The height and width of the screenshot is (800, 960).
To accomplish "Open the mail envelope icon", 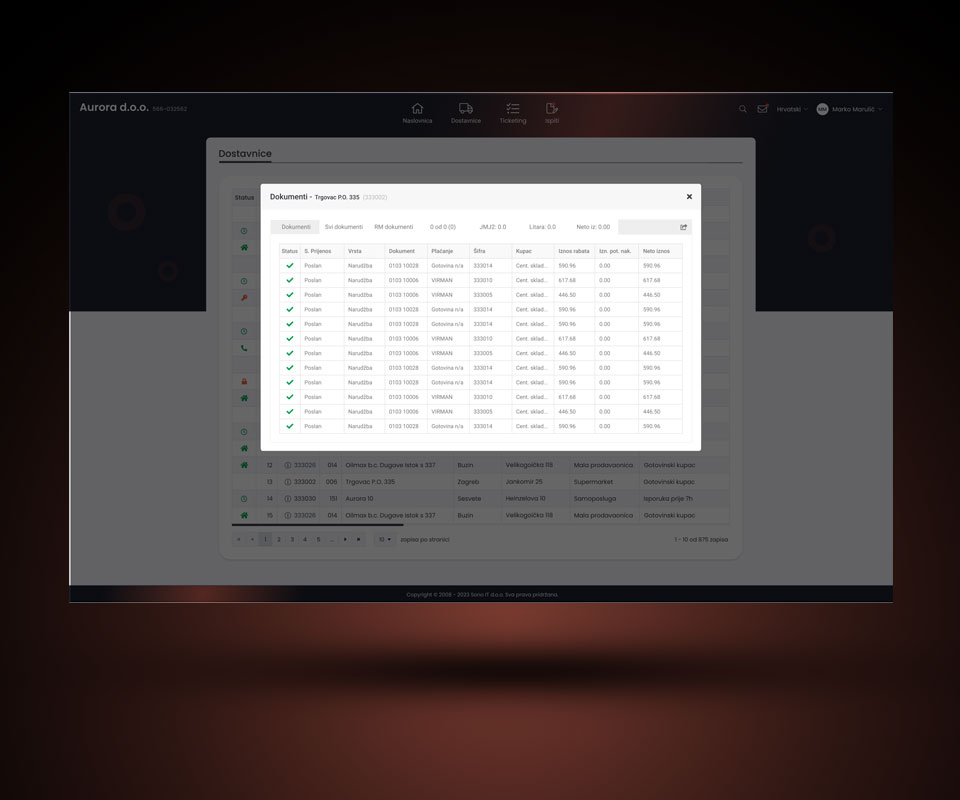I will 762,109.
